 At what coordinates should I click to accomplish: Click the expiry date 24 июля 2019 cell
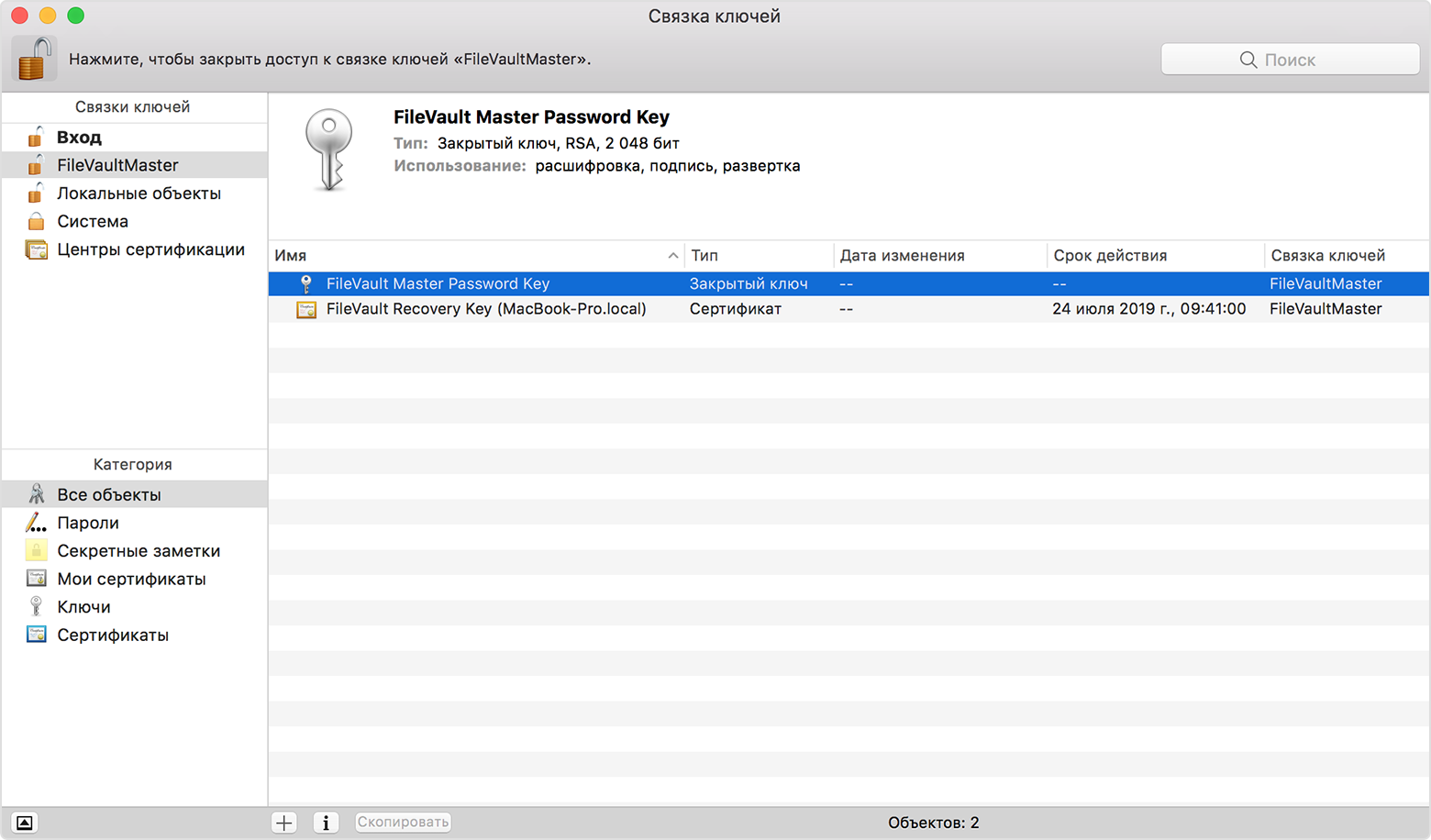click(x=1149, y=309)
